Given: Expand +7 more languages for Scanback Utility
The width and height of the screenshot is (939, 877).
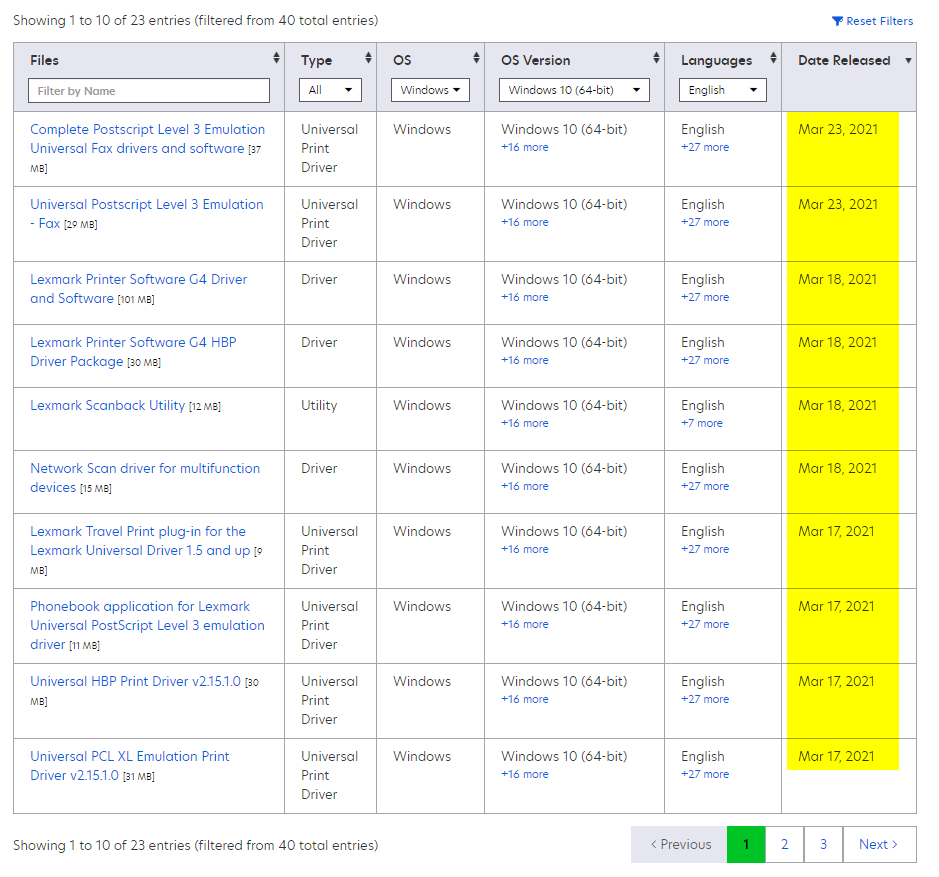Looking at the screenshot, I should [701, 424].
